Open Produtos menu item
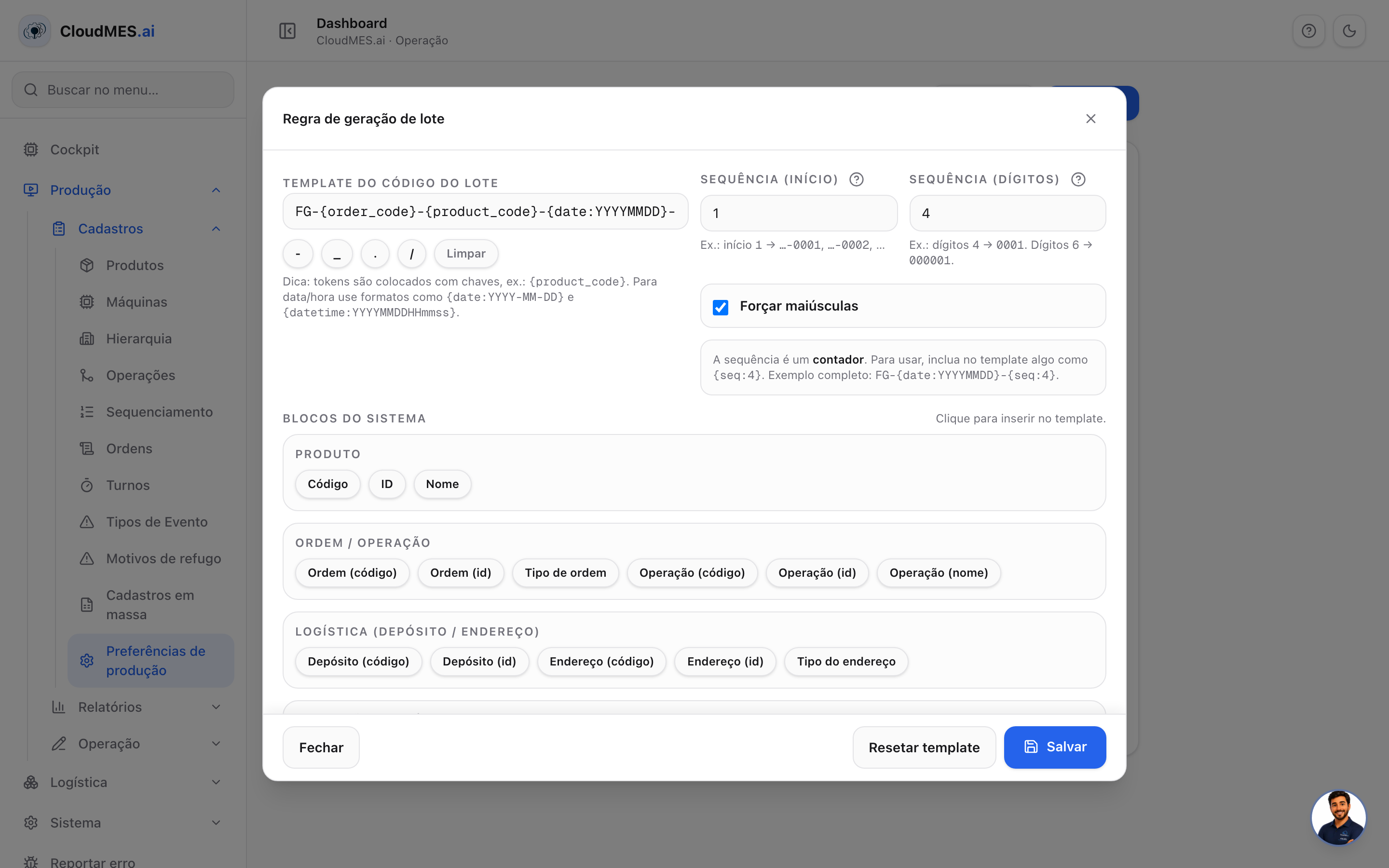This screenshot has width=1389, height=868. 151,265
